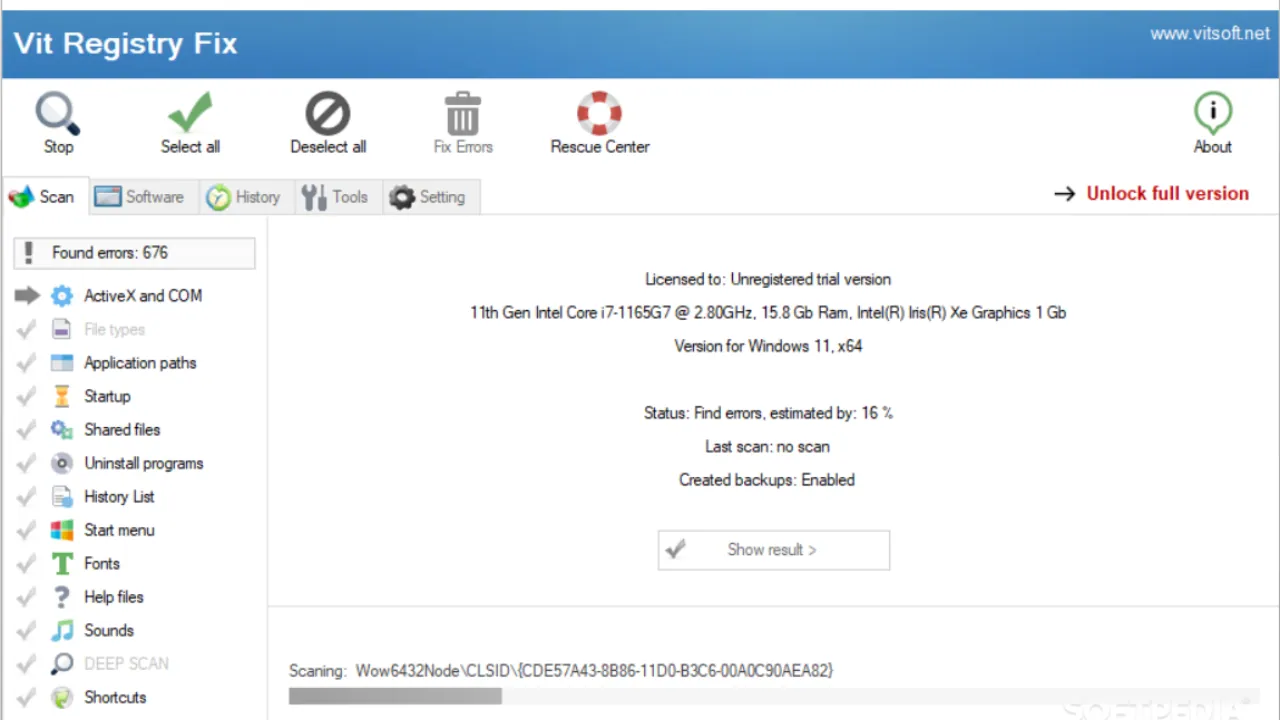
Task: Click the Fix Errors trash icon
Action: click(x=462, y=113)
